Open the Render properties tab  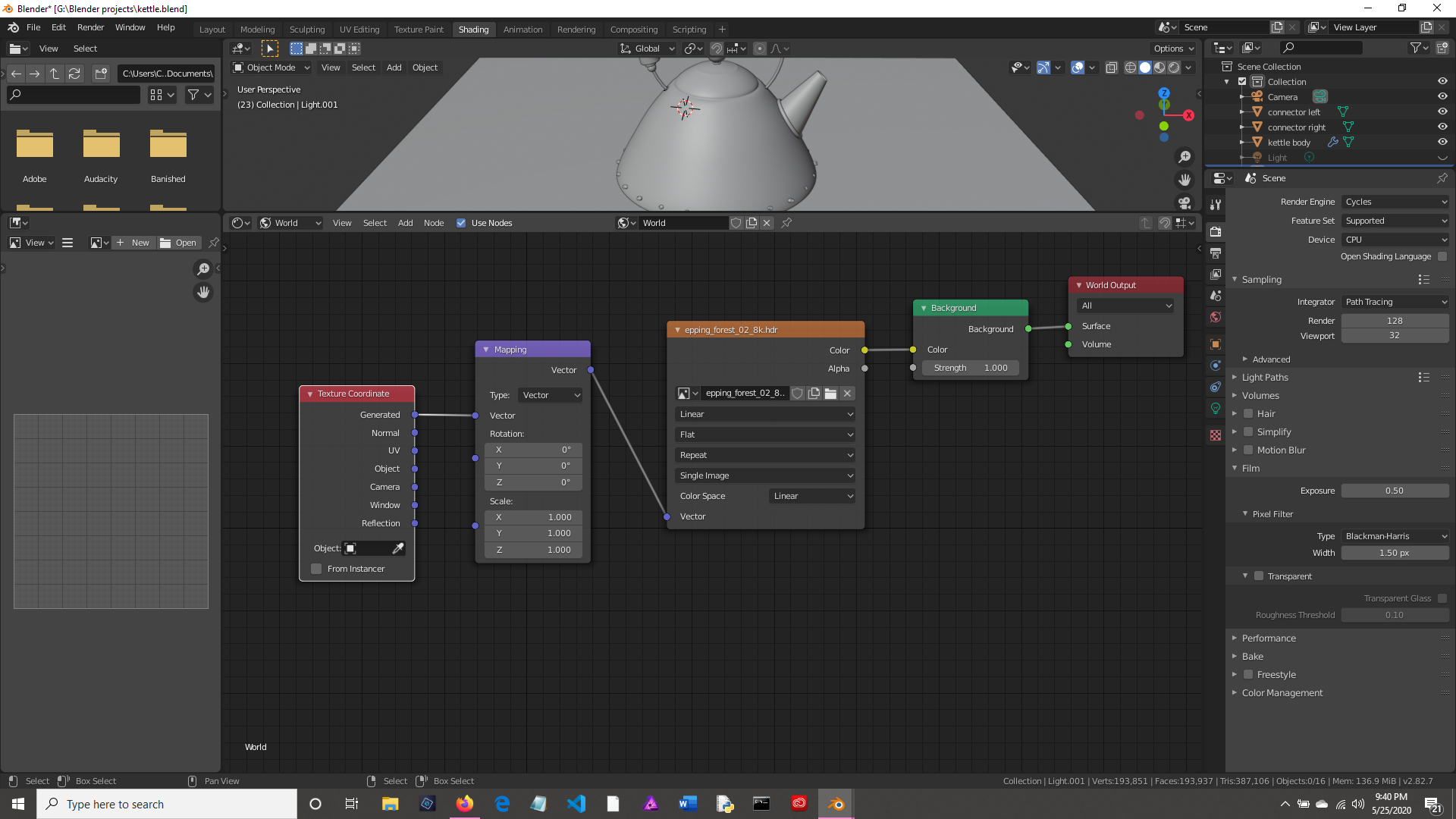point(1216,231)
